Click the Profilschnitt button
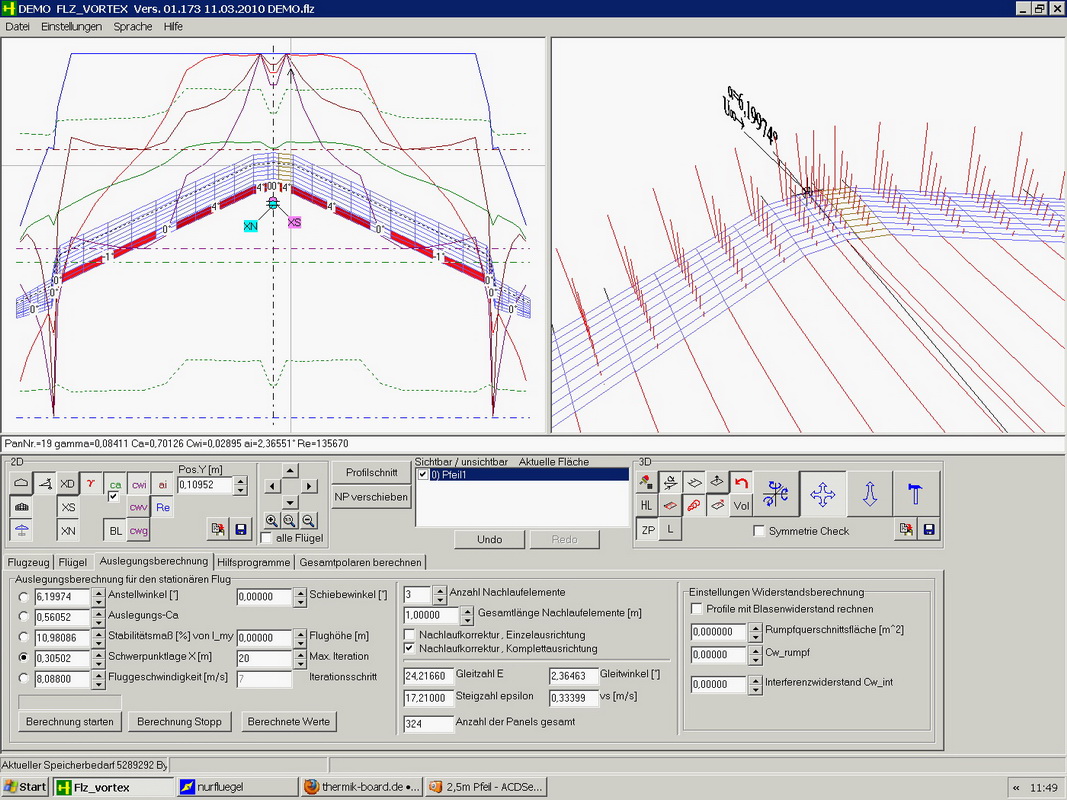The width and height of the screenshot is (1067, 800). [x=371, y=472]
